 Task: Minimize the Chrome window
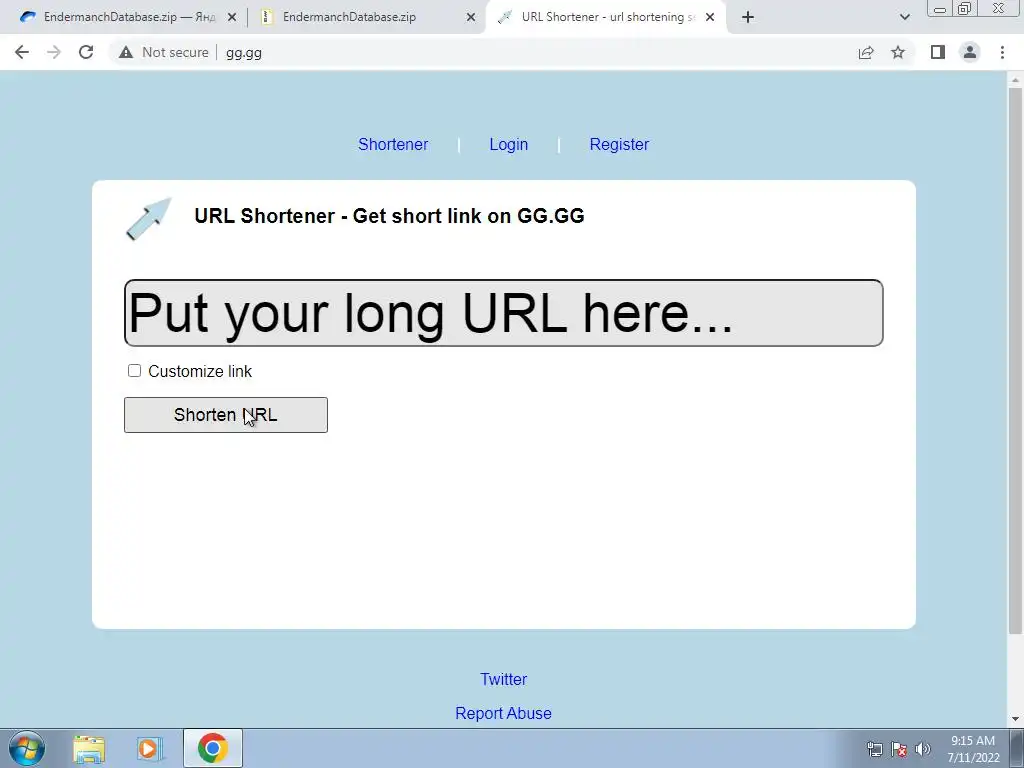tap(940, 9)
